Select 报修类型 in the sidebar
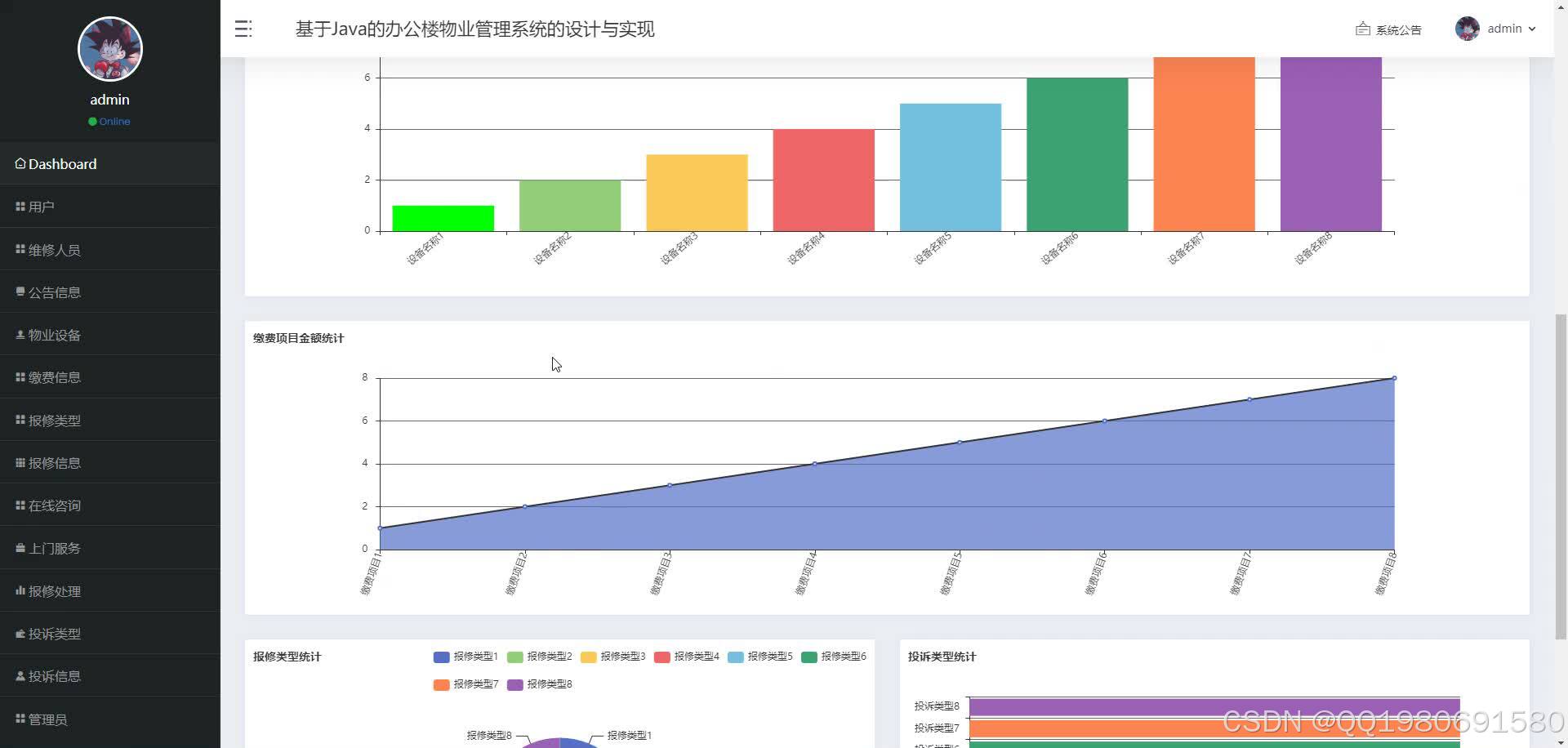Screen dimensions: 1568x748 [110, 421]
